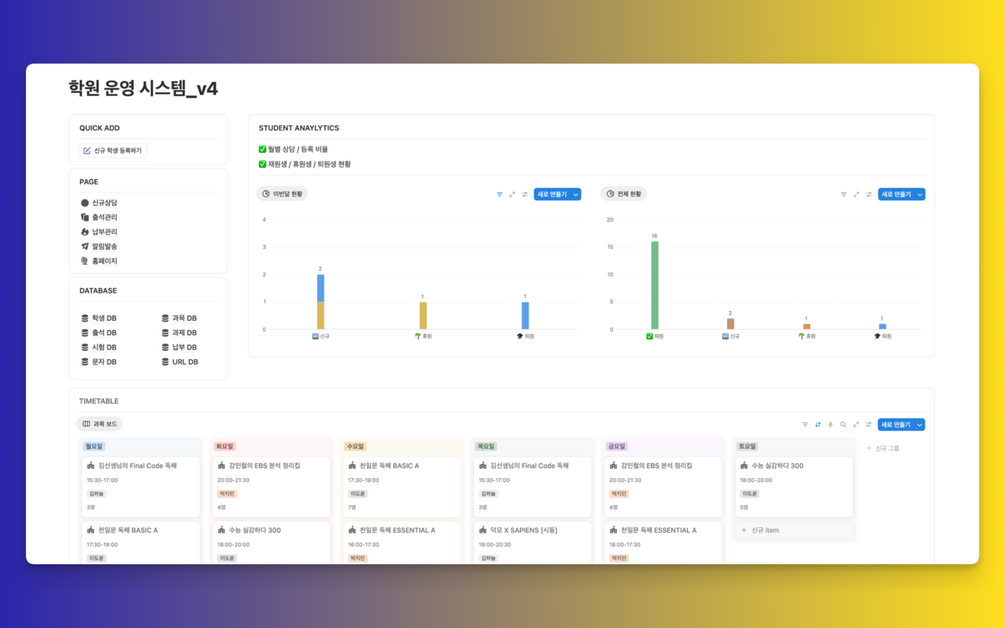Select the 전체 현황 chart tab
Image resolution: width=1005 pixels, height=628 pixels.
point(624,194)
